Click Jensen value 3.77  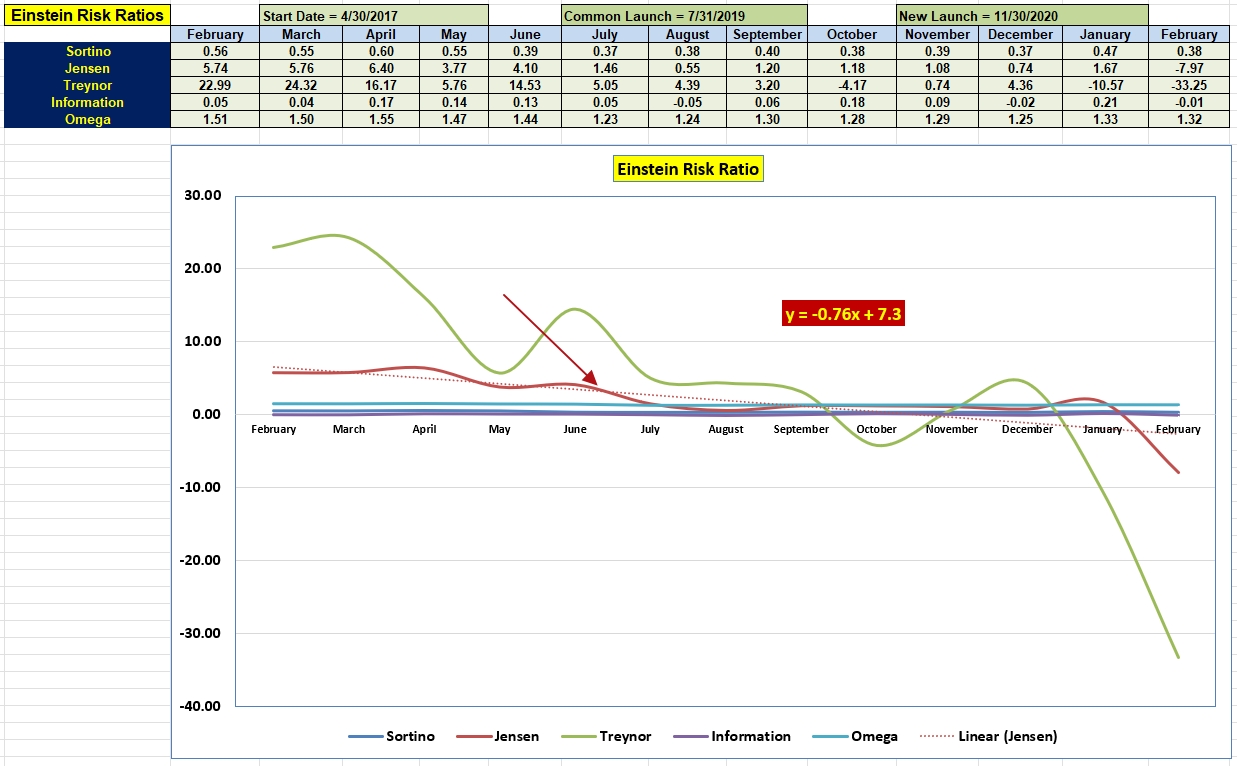(453, 68)
